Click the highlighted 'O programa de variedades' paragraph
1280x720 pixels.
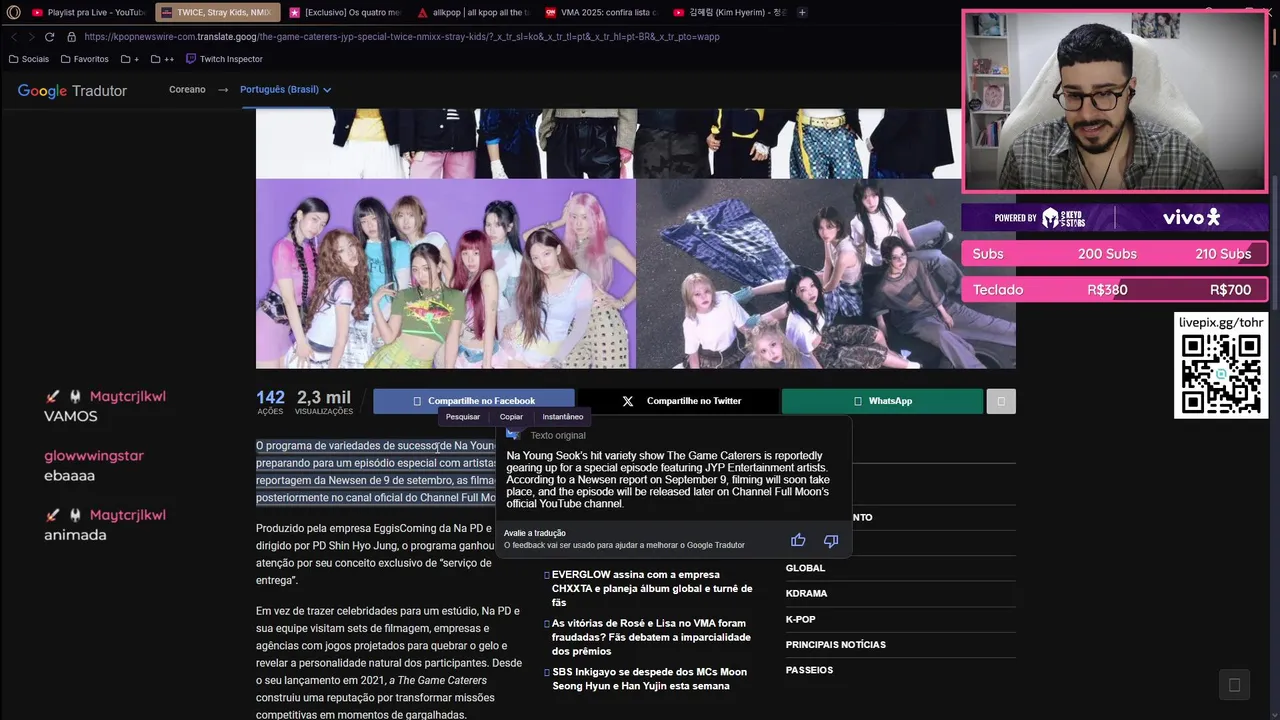click(376, 471)
